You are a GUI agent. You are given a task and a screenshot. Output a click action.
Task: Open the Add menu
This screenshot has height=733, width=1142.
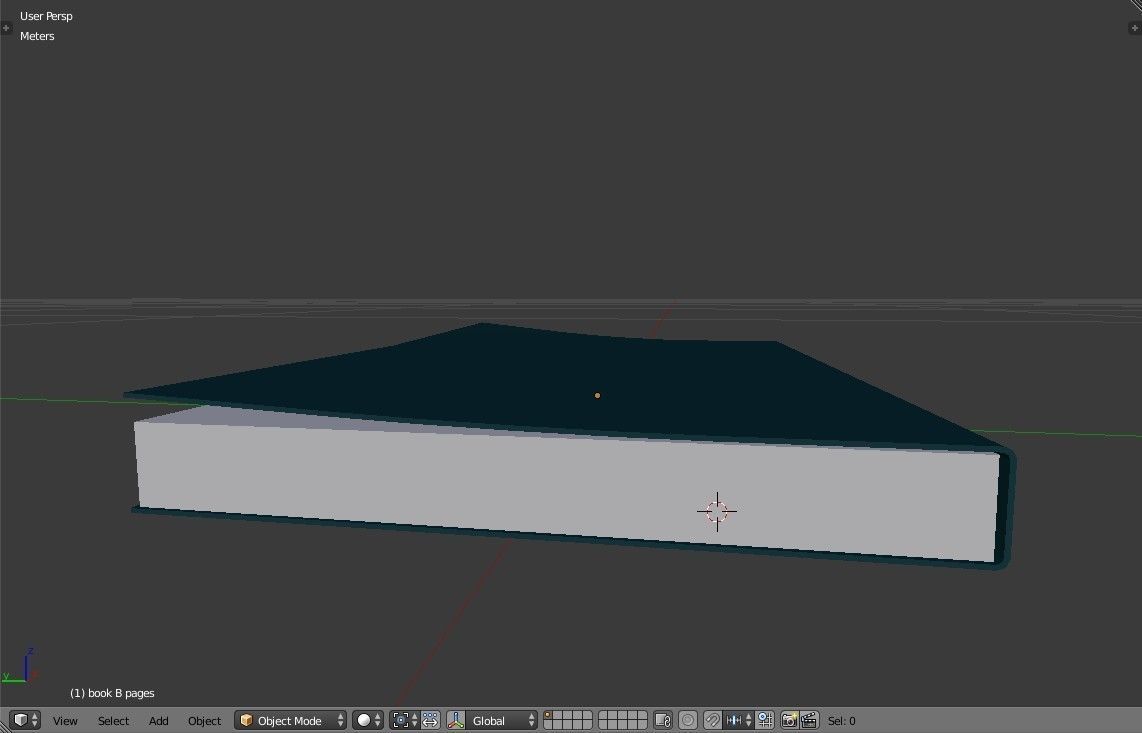coord(159,721)
